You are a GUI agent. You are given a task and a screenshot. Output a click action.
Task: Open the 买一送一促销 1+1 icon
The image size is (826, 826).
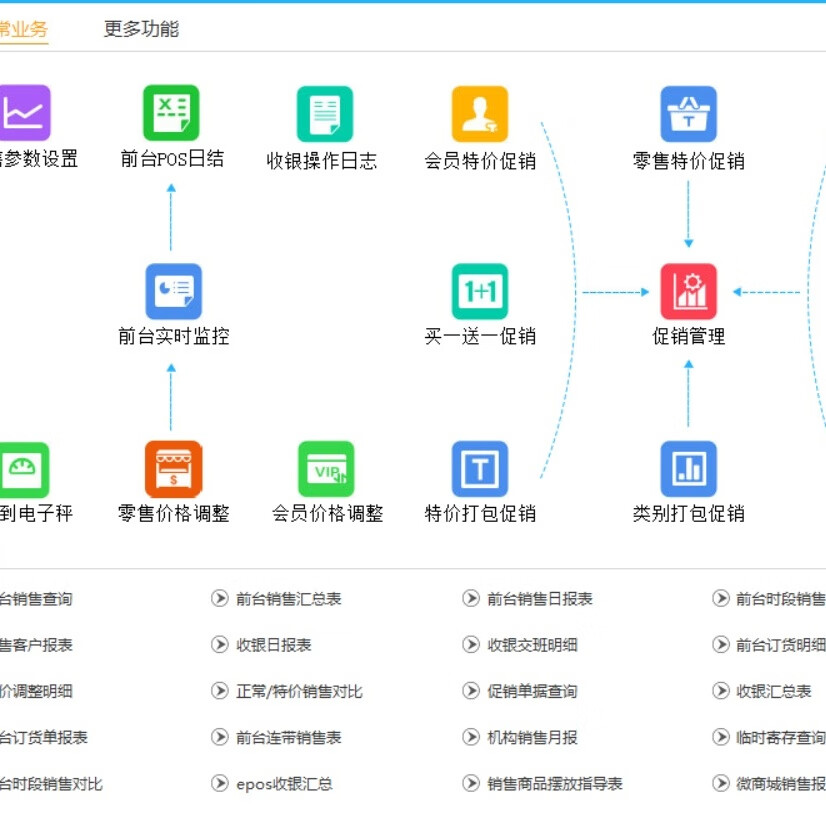click(x=480, y=291)
